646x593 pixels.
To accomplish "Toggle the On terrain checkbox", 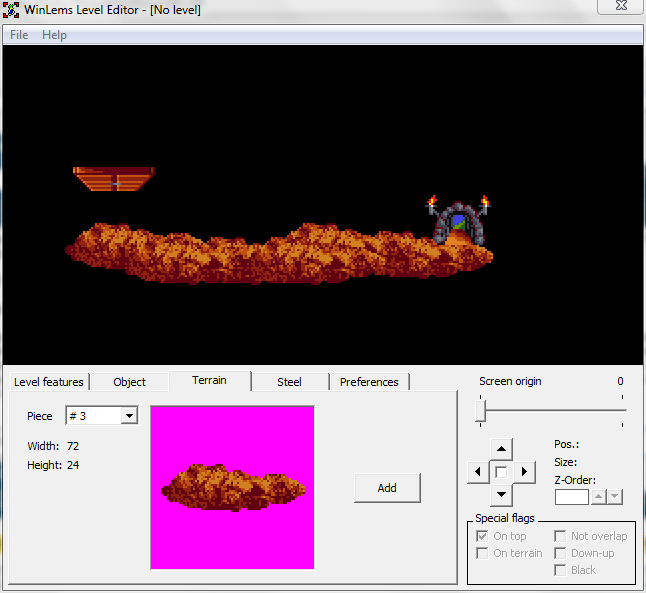I will (482, 553).
